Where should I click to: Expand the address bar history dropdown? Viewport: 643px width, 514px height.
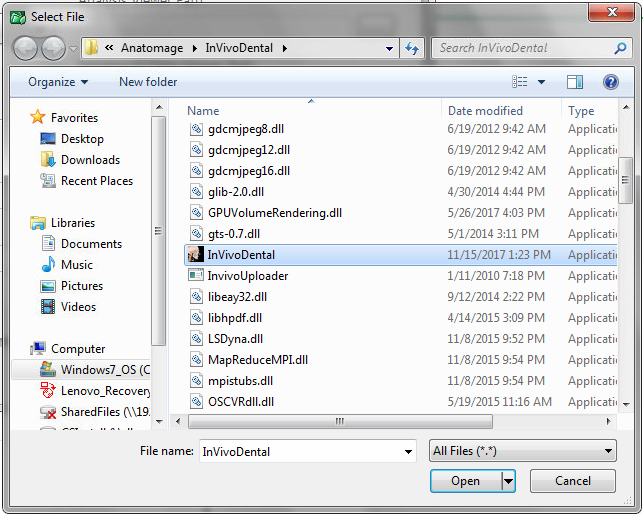pyautogui.click(x=389, y=48)
